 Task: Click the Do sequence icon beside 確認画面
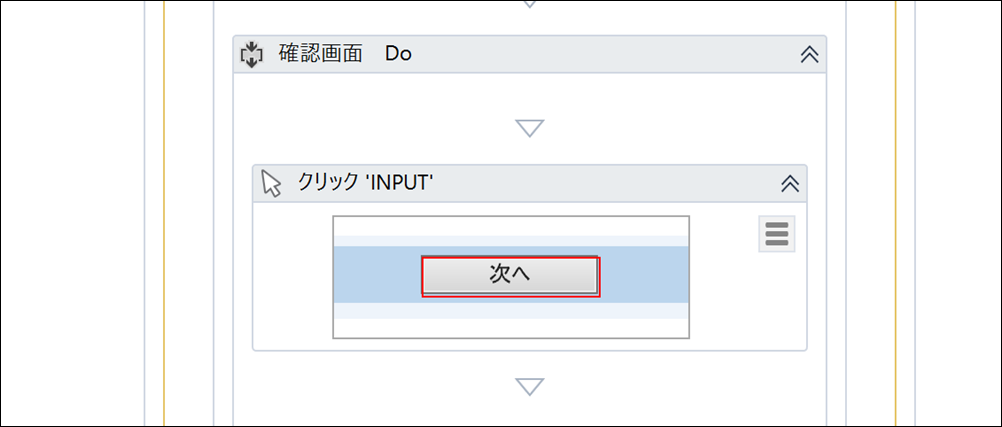pos(251,55)
